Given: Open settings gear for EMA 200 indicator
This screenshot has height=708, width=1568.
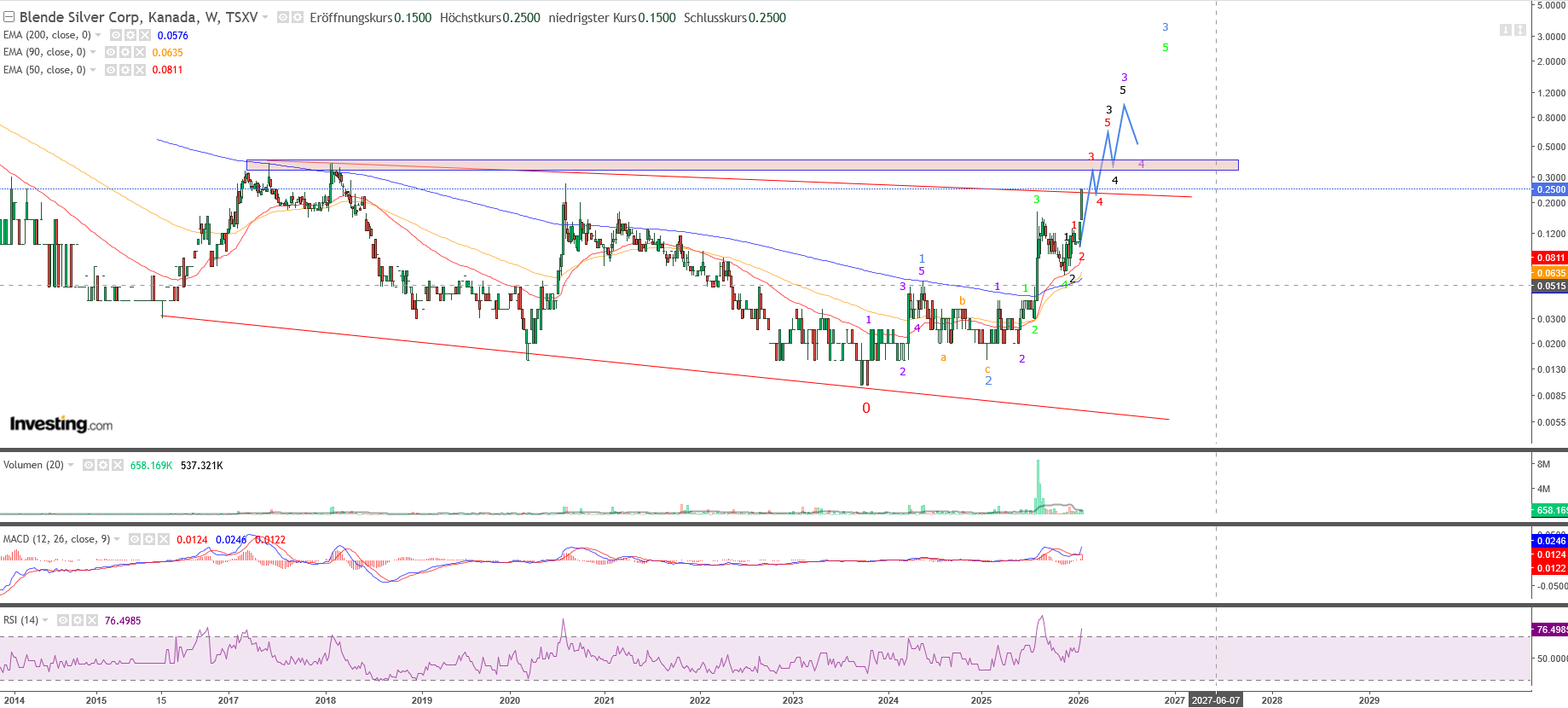Looking at the screenshot, I should [x=130, y=35].
